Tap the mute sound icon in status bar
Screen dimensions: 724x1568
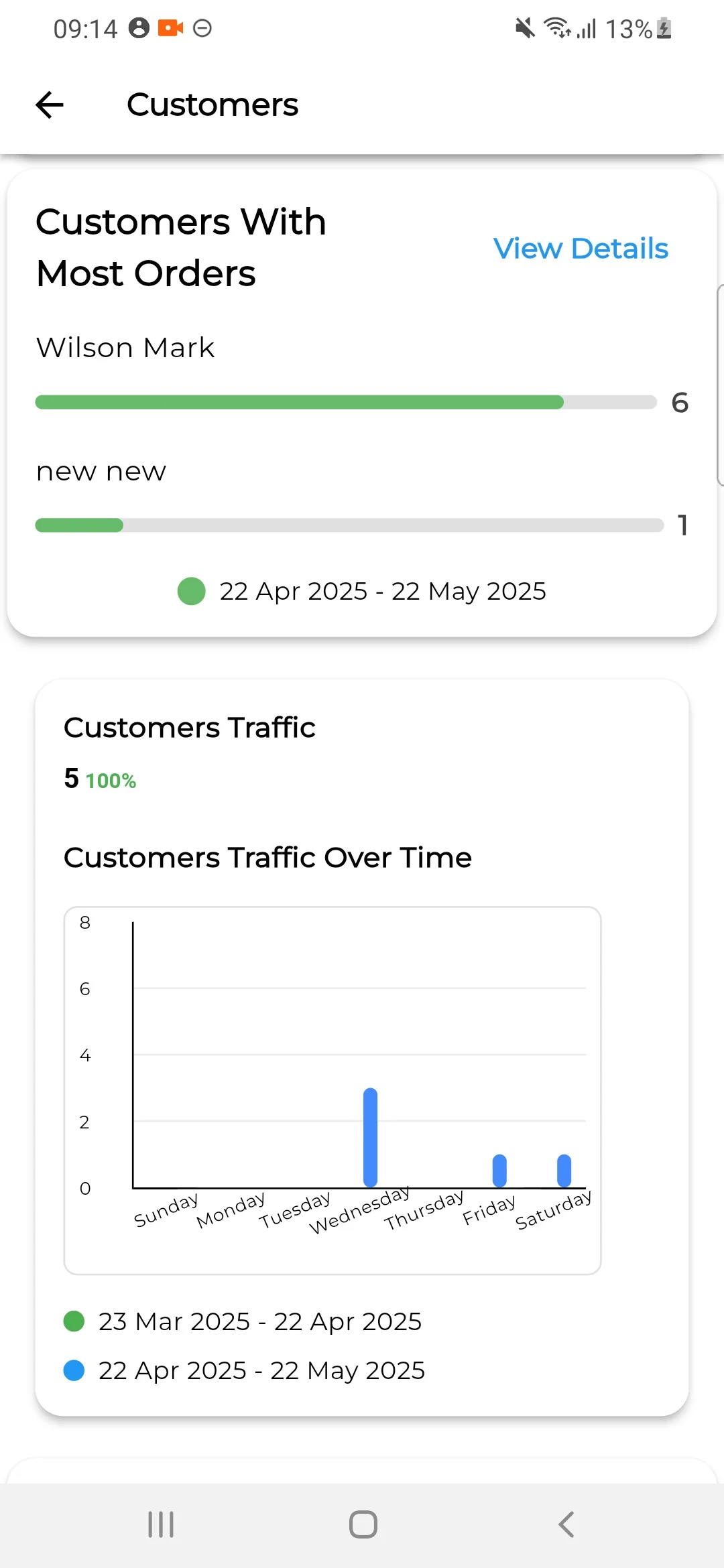point(524,29)
